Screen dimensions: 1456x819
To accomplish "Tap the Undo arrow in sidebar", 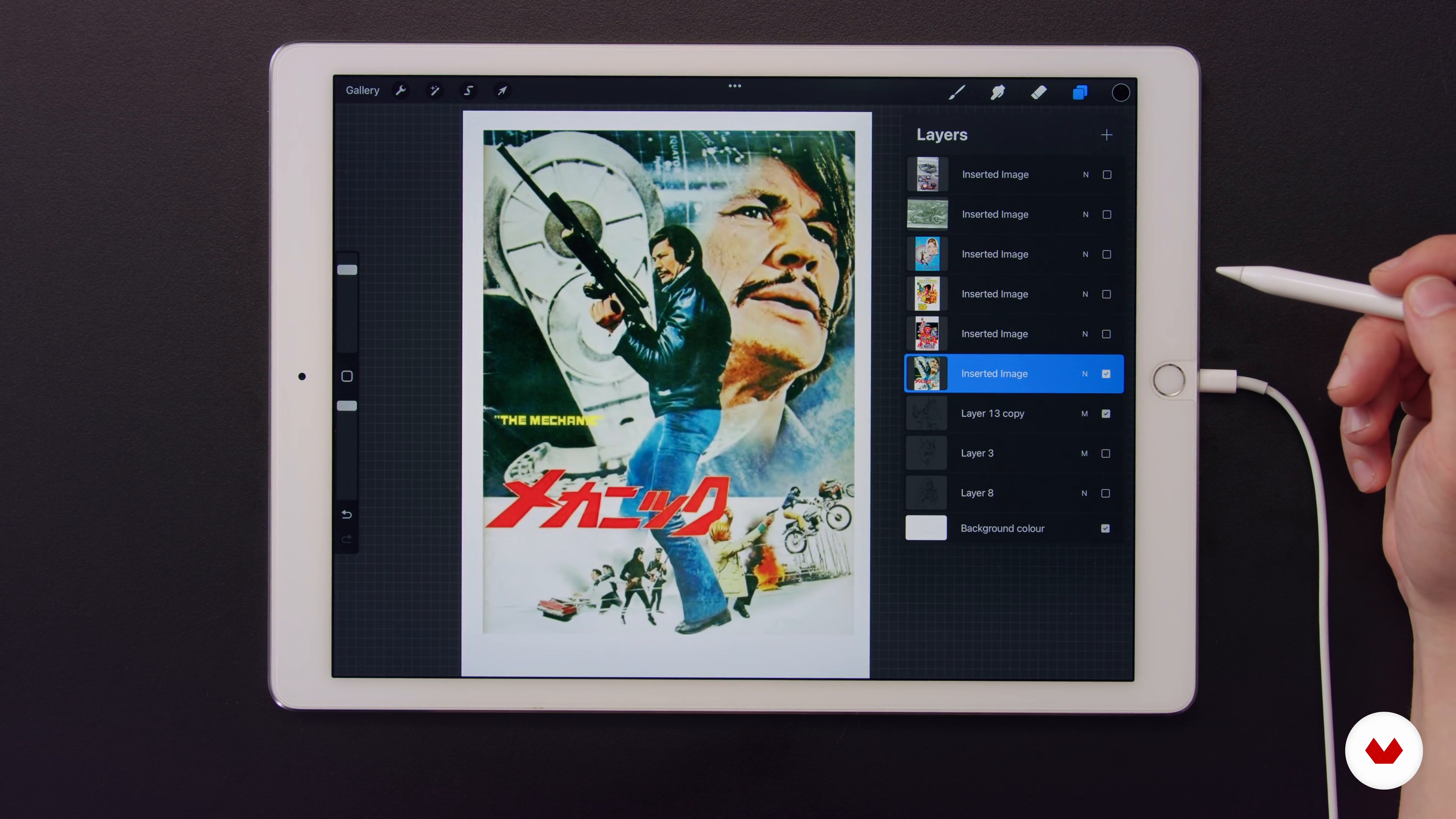I will (x=347, y=515).
